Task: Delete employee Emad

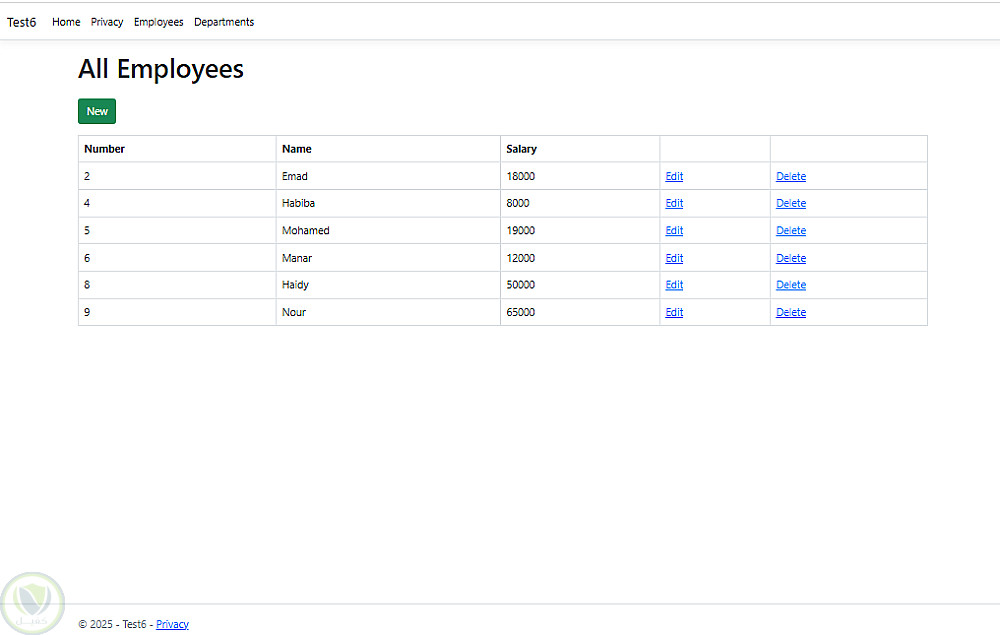Action: pyautogui.click(x=790, y=177)
